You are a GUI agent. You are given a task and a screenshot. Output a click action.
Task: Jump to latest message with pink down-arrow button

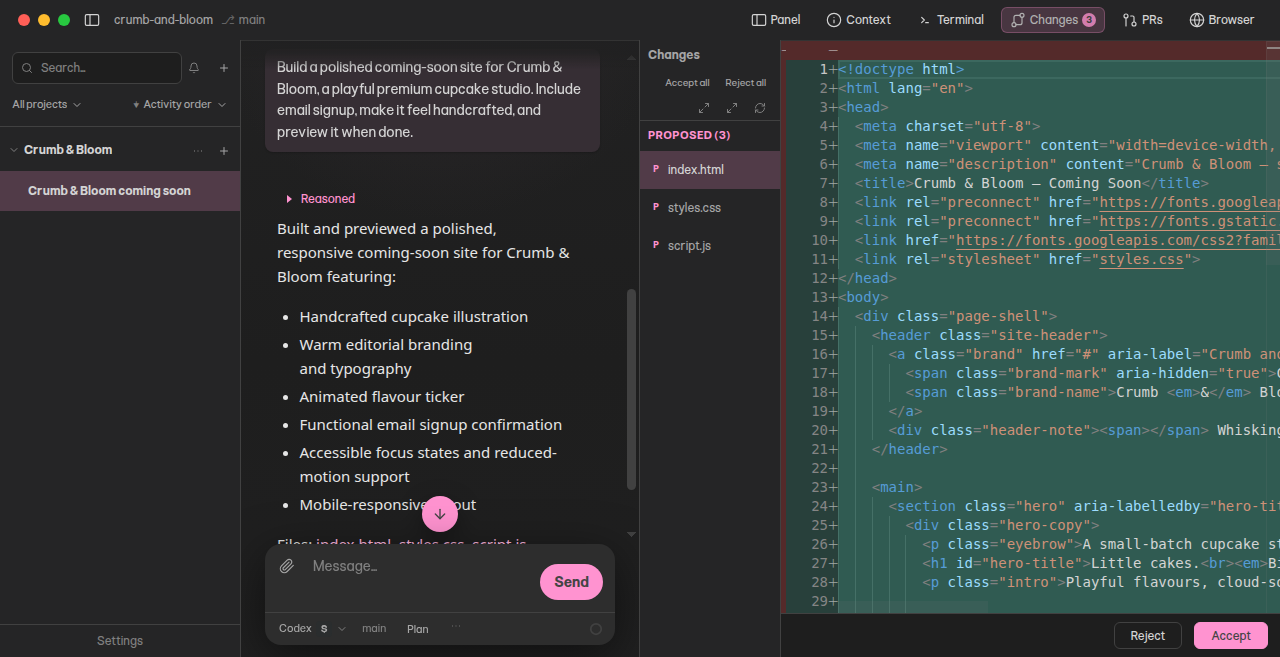pos(440,513)
